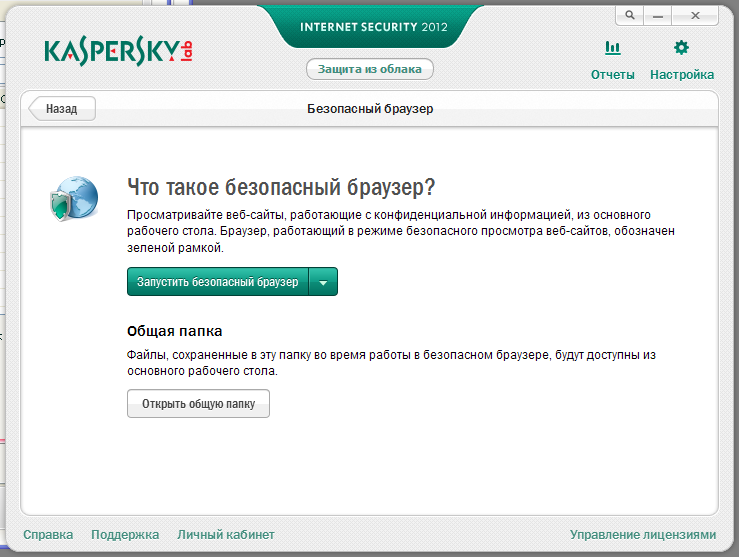
Task: Click the Защита из облака button
Action: click(x=370, y=69)
